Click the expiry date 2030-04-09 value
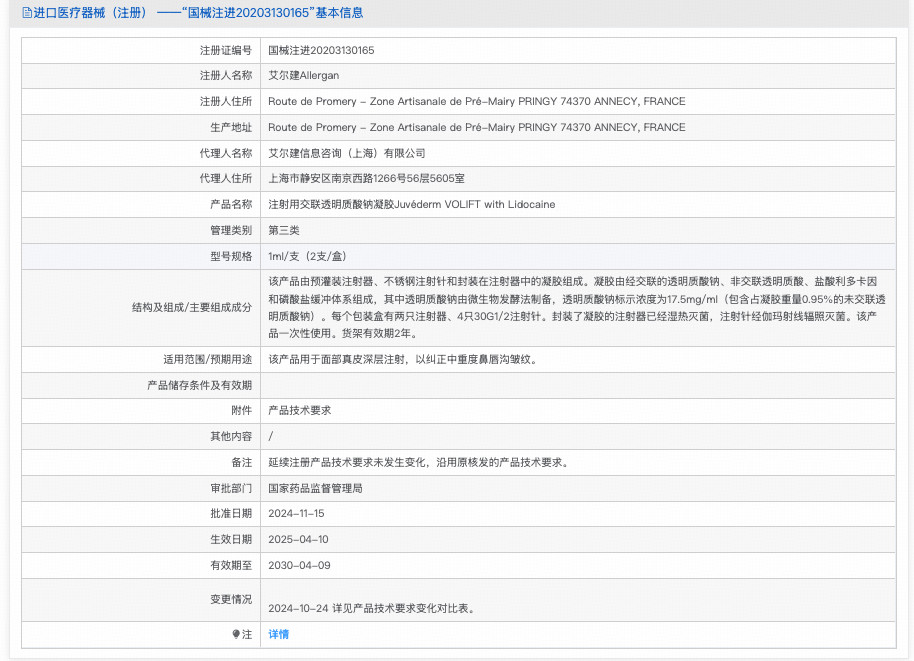 tap(298, 566)
